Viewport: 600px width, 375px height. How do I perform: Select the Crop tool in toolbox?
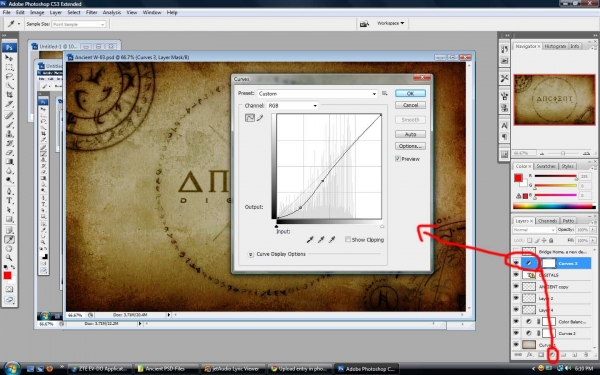[9, 95]
